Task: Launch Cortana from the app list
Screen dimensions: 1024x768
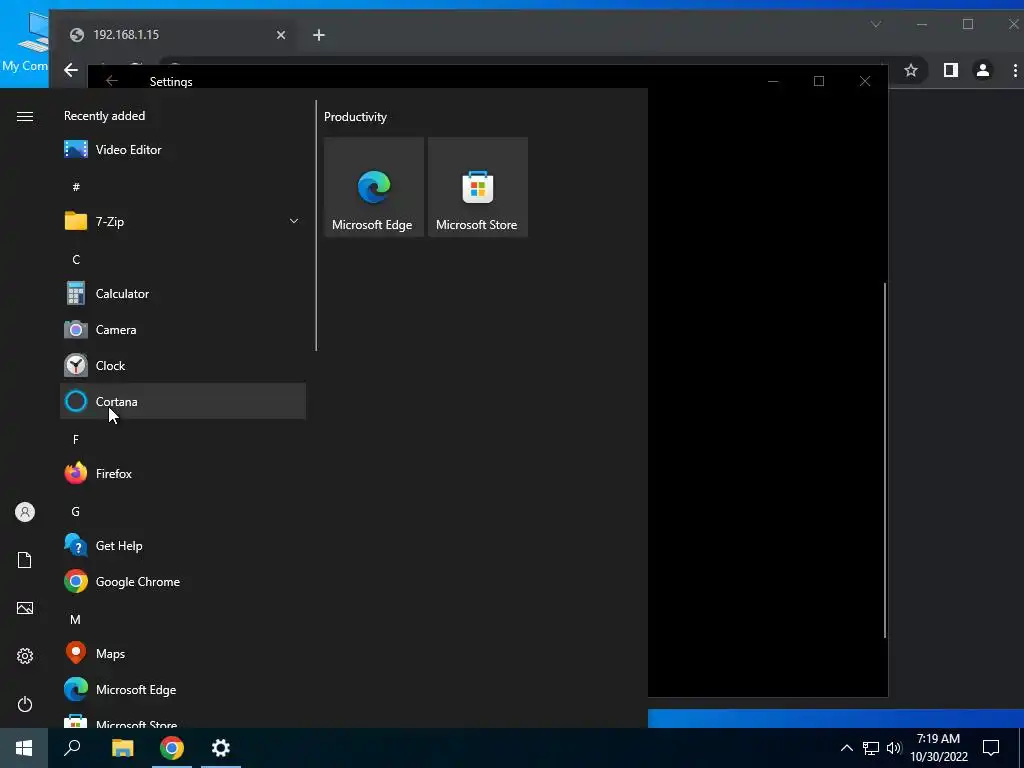Action: pos(183,402)
